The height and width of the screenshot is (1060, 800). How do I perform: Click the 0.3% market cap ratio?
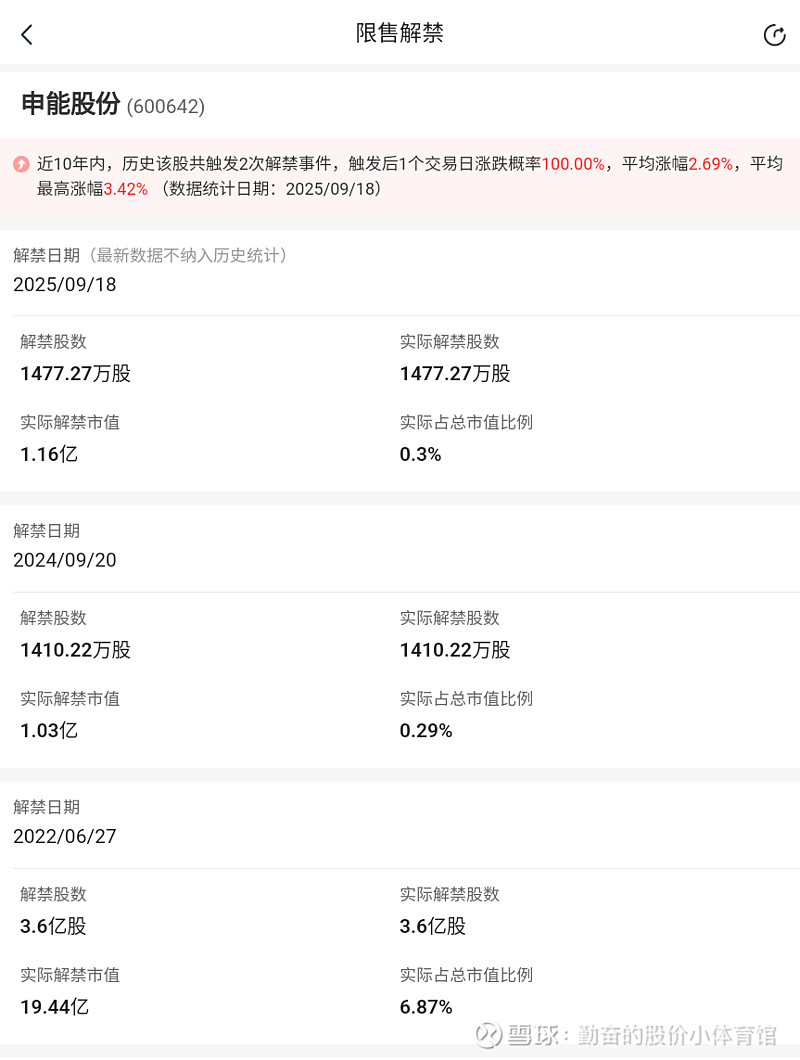click(420, 454)
